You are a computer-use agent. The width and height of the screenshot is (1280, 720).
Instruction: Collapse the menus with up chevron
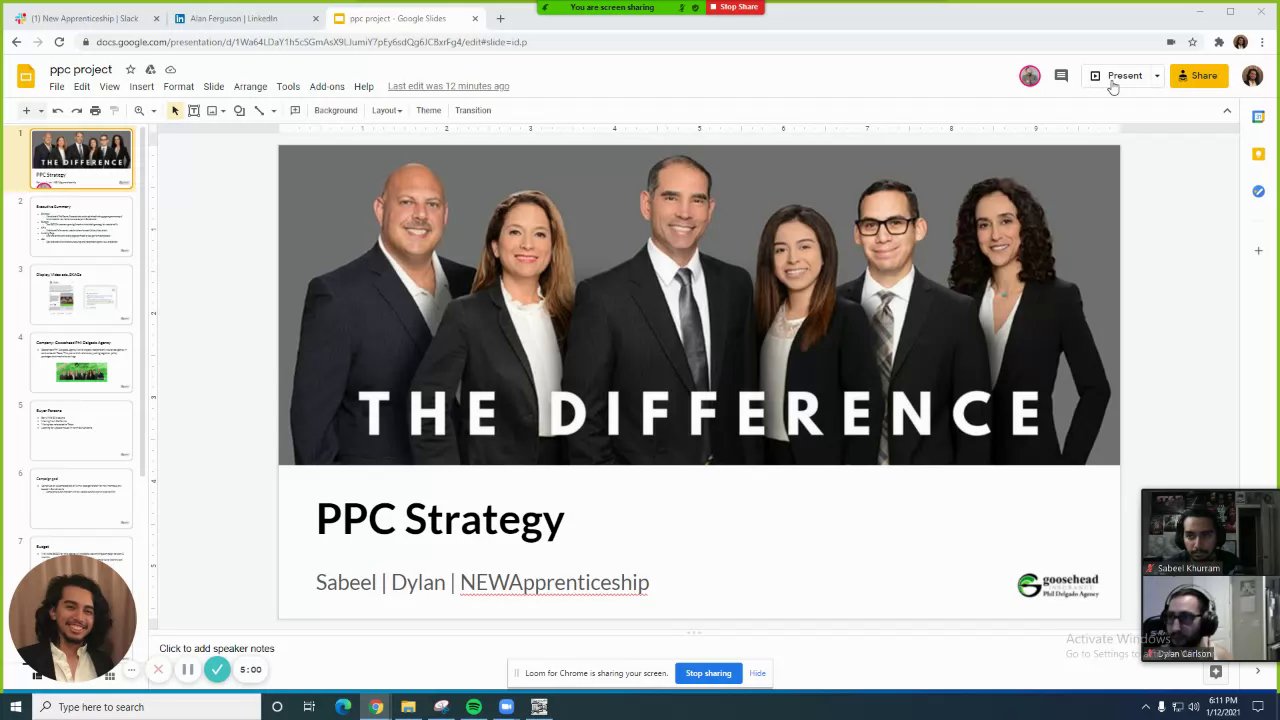click(1227, 110)
